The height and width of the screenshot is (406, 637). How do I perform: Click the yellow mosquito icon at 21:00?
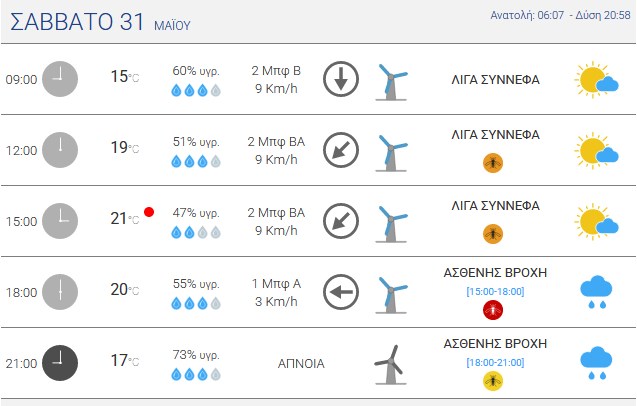pos(493,381)
